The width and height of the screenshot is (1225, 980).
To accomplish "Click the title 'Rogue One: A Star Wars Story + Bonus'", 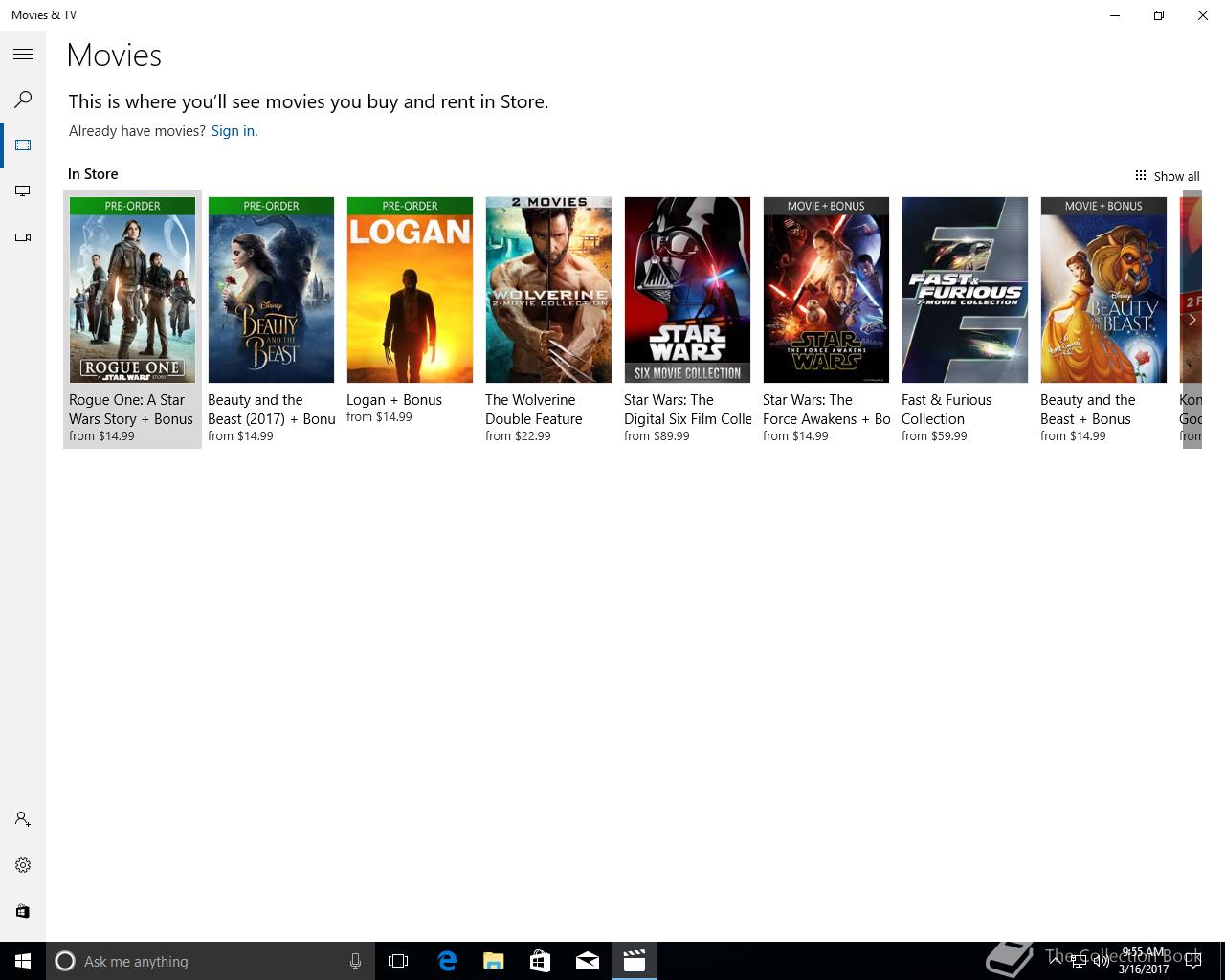I will tap(131, 410).
